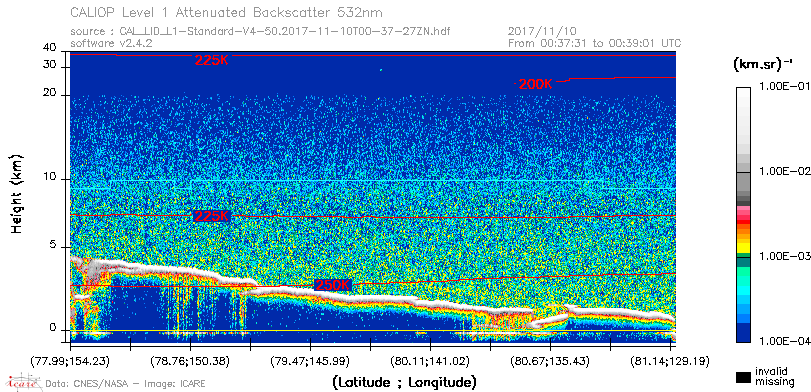Click the '250K' isotherm label
This screenshot has width=811, height=392.
point(333,285)
